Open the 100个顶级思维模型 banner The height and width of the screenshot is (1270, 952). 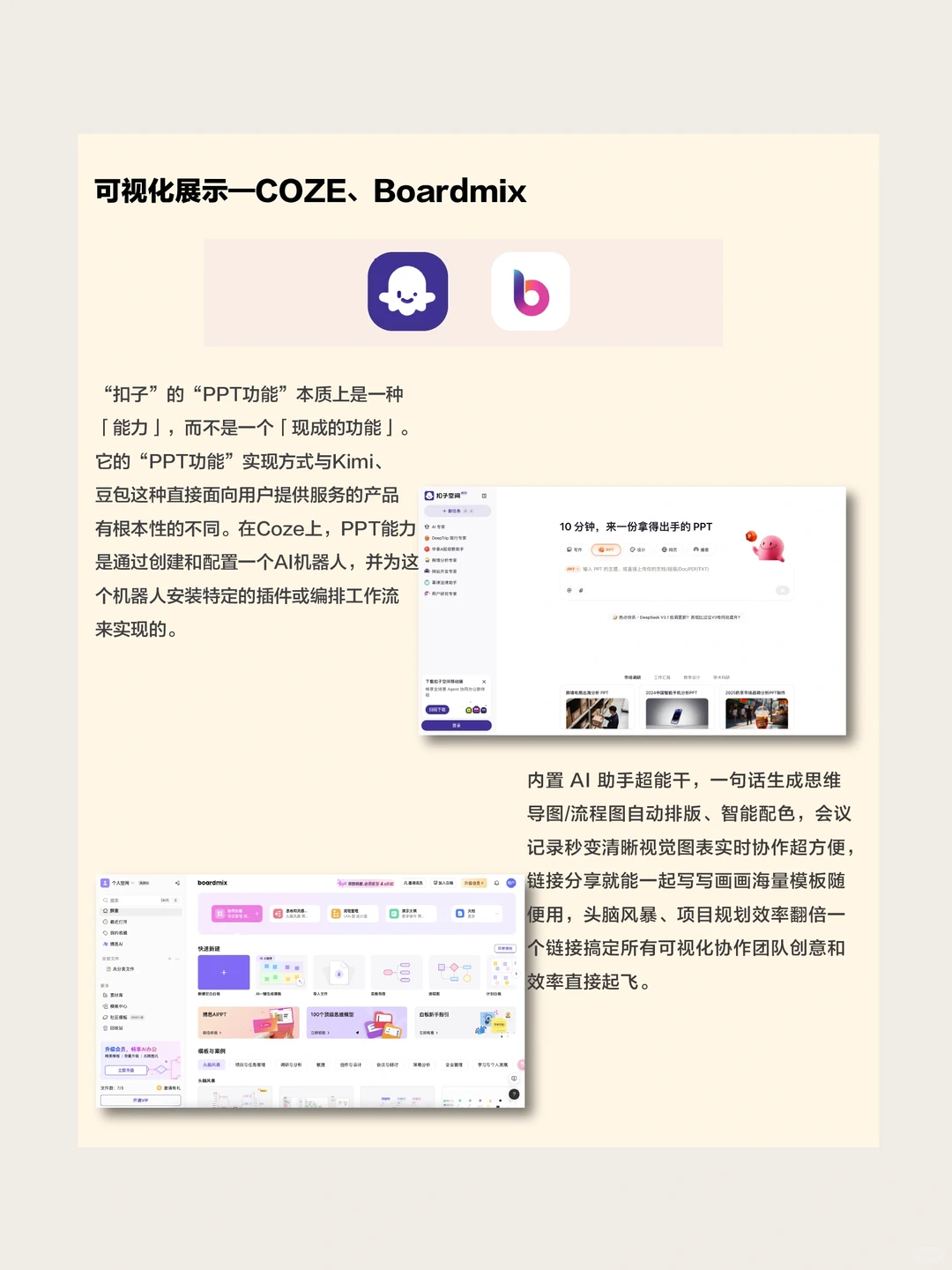click(x=357, y=1022)
